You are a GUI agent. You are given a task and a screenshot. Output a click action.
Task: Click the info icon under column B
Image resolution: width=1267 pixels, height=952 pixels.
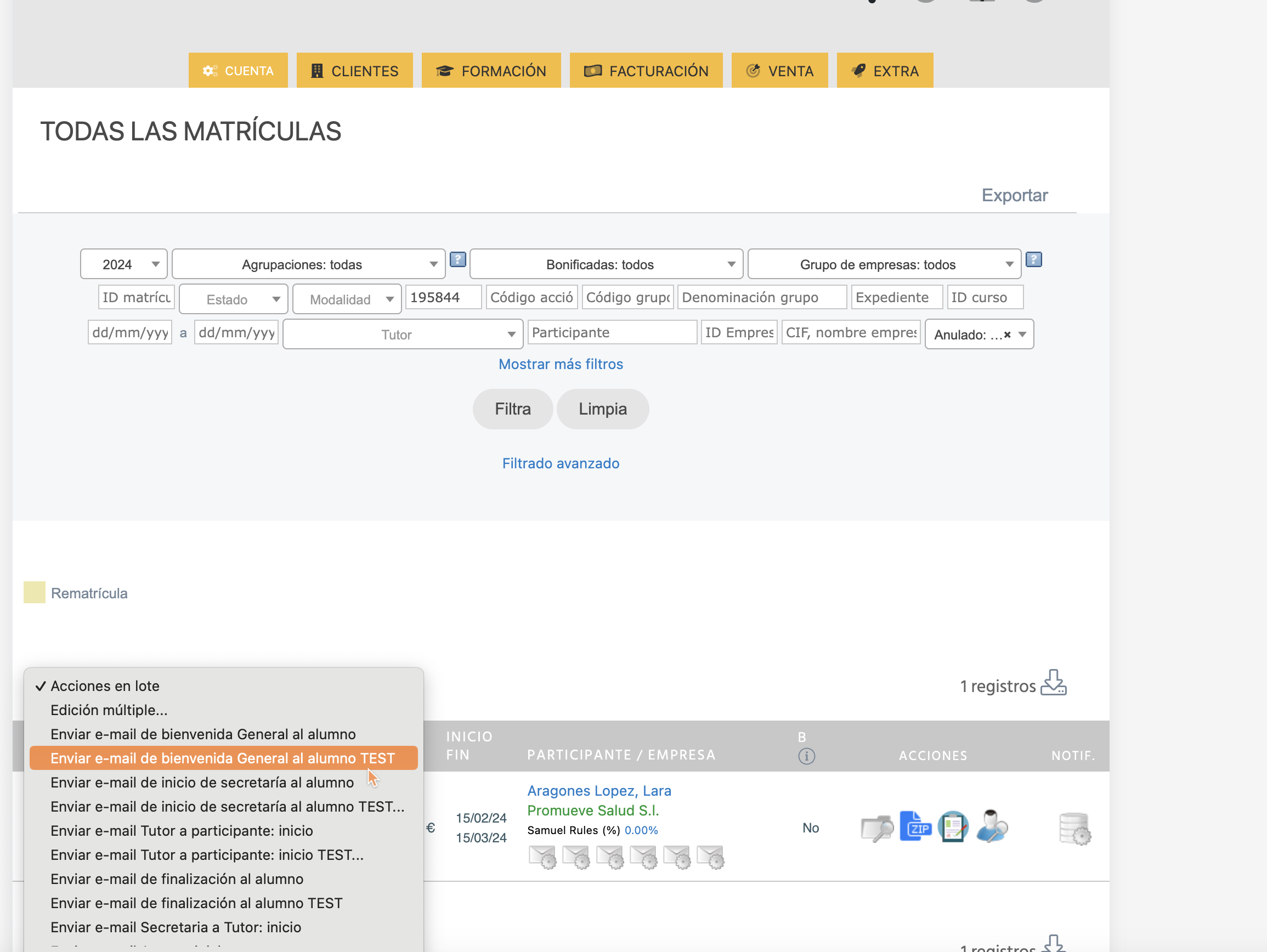[x=806, y=756]
